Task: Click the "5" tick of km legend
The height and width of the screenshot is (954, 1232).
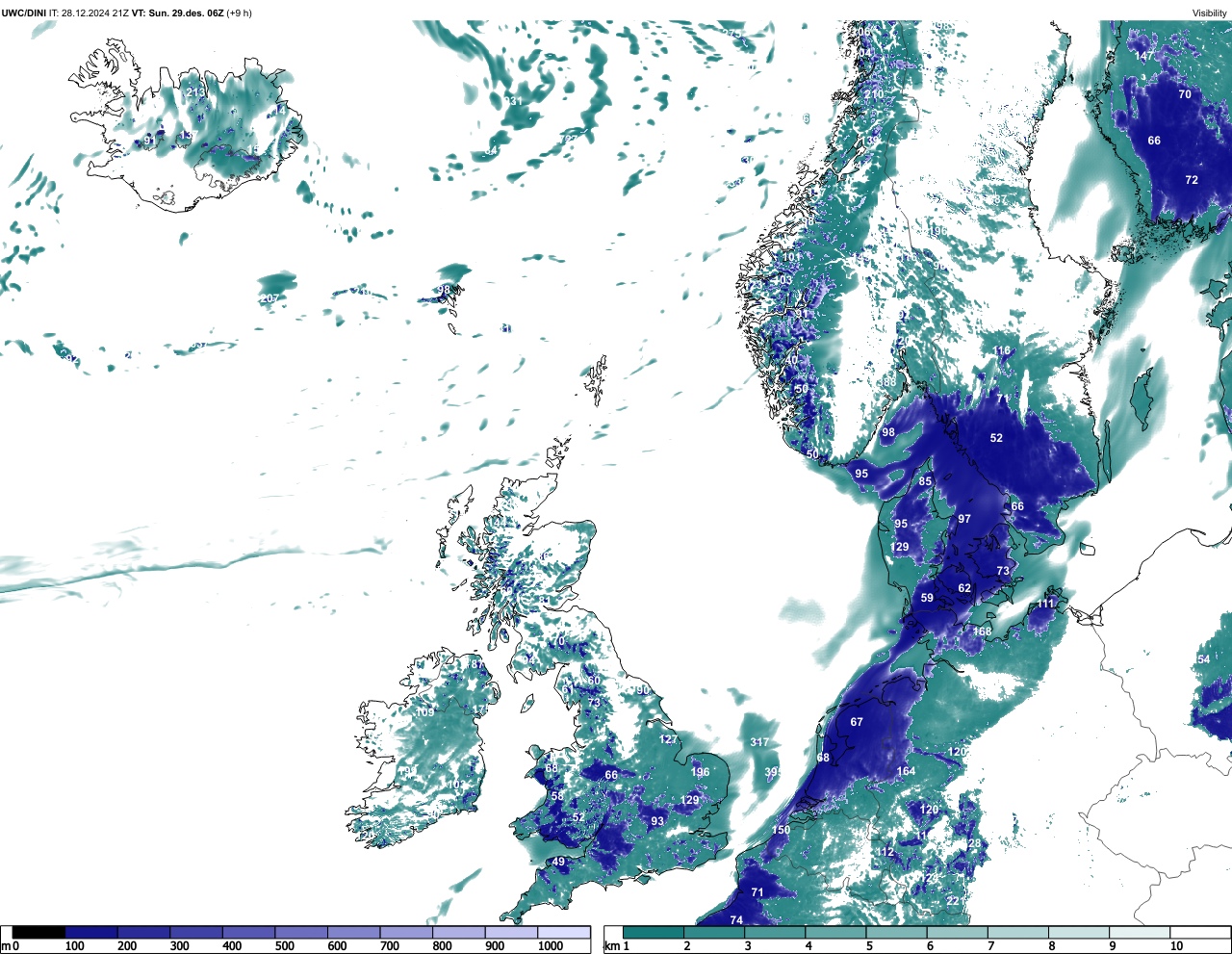Action: click(869, 946)
